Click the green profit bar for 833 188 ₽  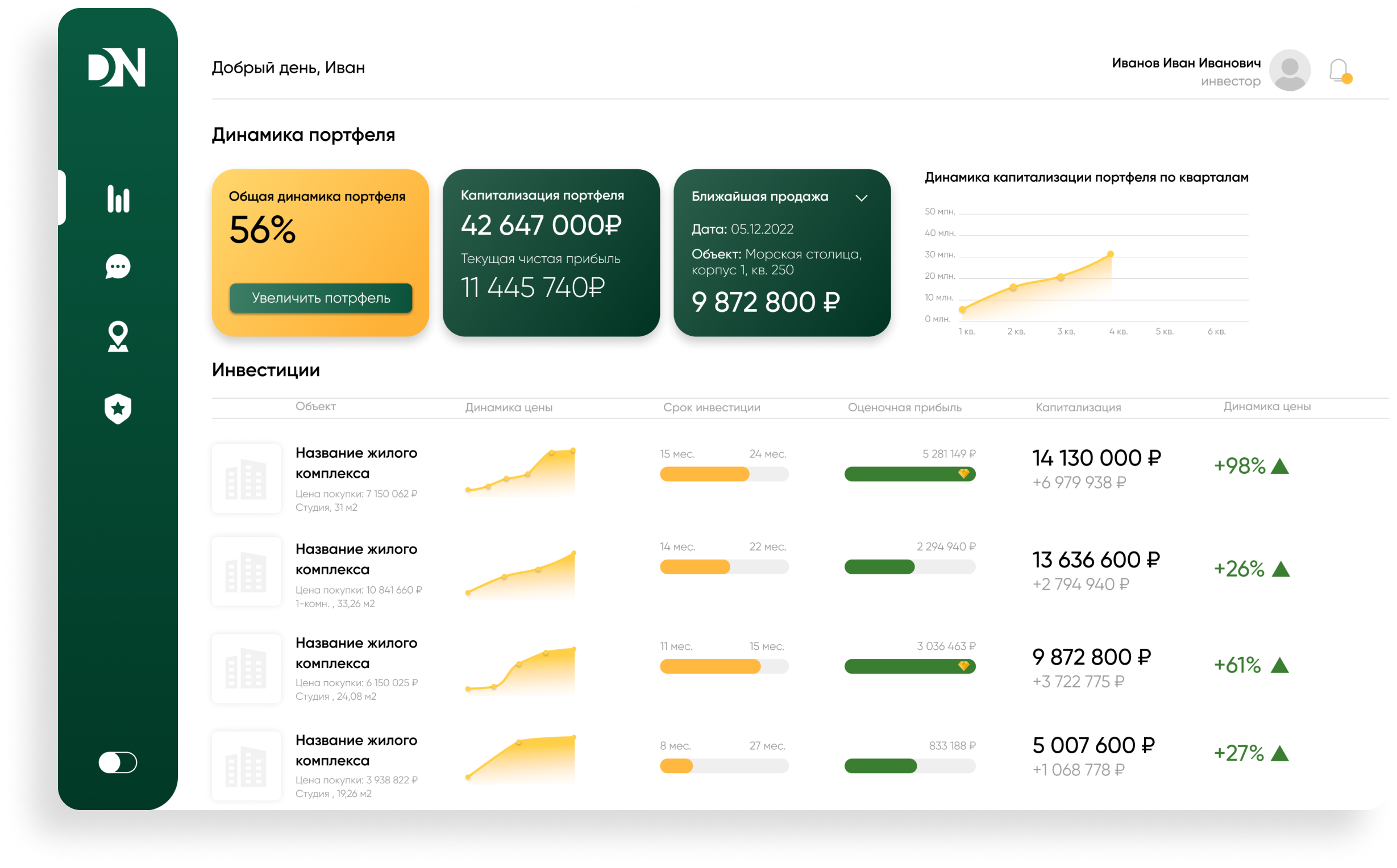pos(881,766)
